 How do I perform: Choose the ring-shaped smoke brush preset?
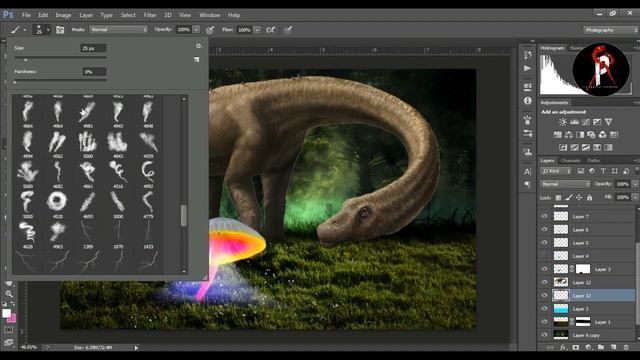[57, 201]
